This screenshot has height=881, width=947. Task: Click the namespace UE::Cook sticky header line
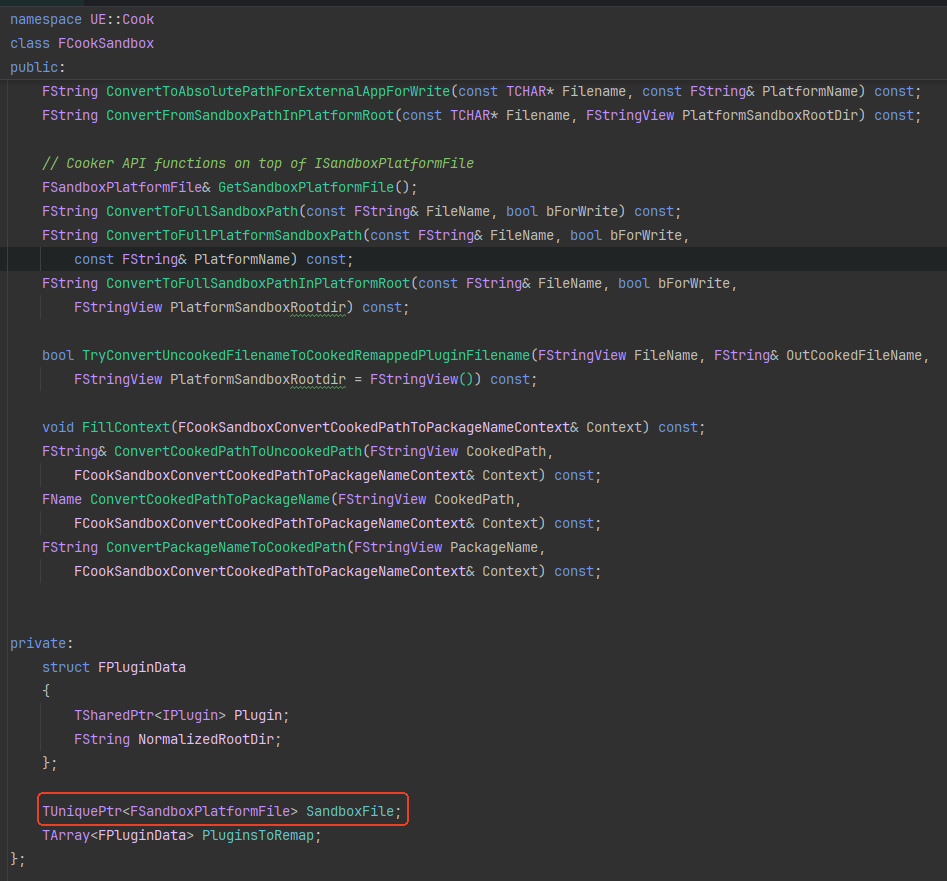click(82, 19)
